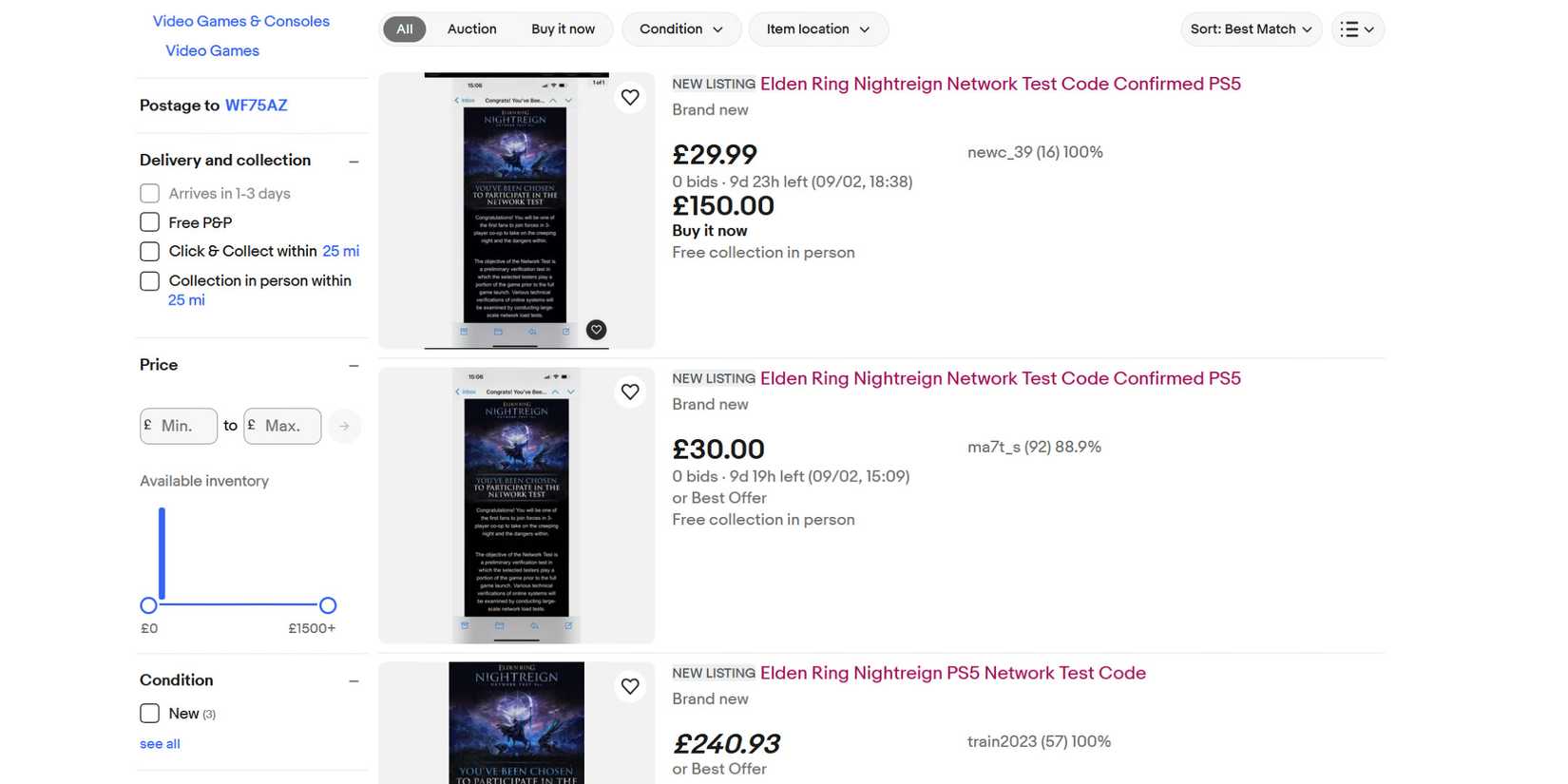This screenshot has width=1568, height=784.
Task: Click heart on £240.93 listing
Action: pyautogui.click(x=630, y=686)
